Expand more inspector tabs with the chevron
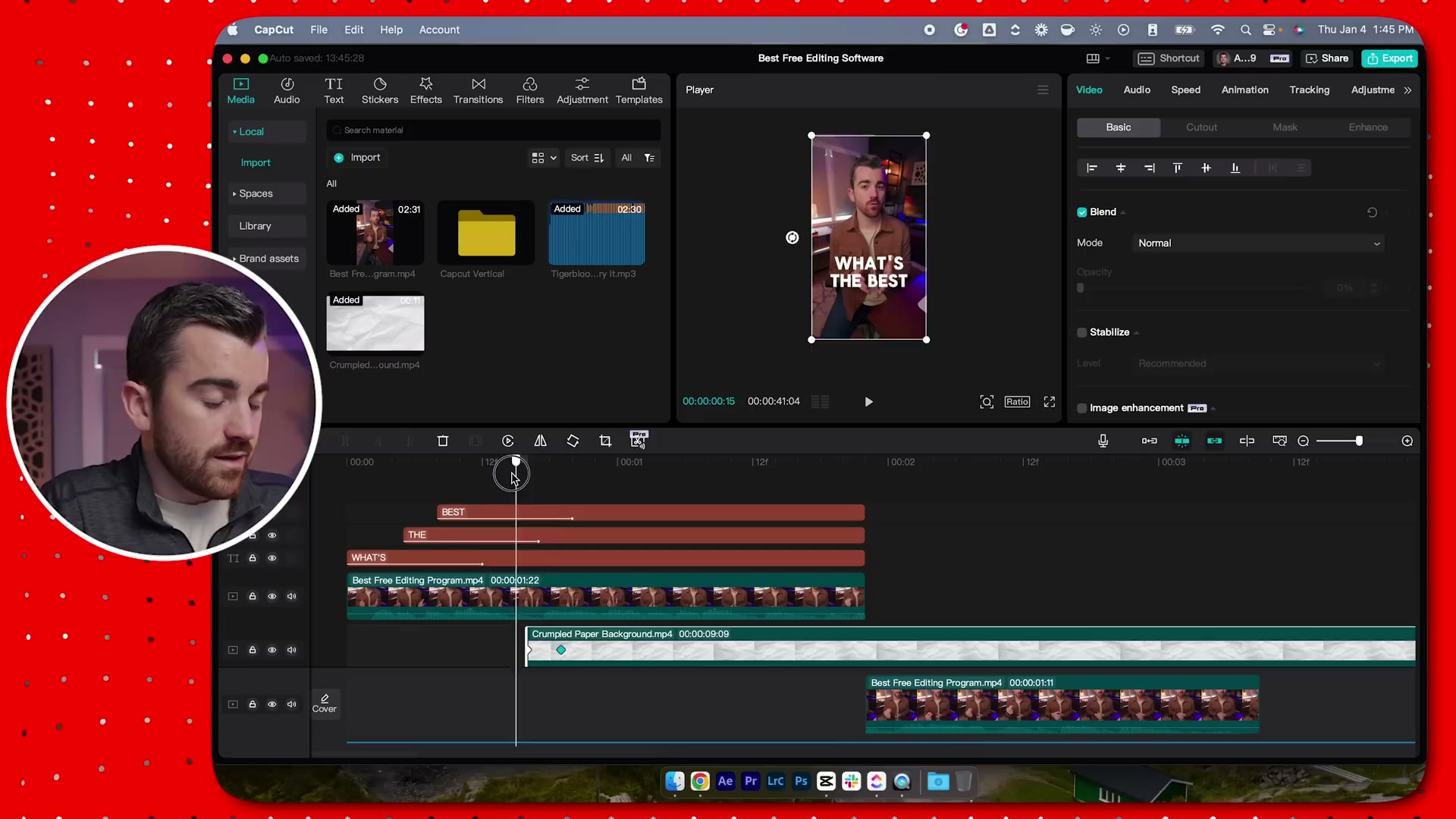The height and width of the screenshot is (819, 1456). [x=1408, y=90]
